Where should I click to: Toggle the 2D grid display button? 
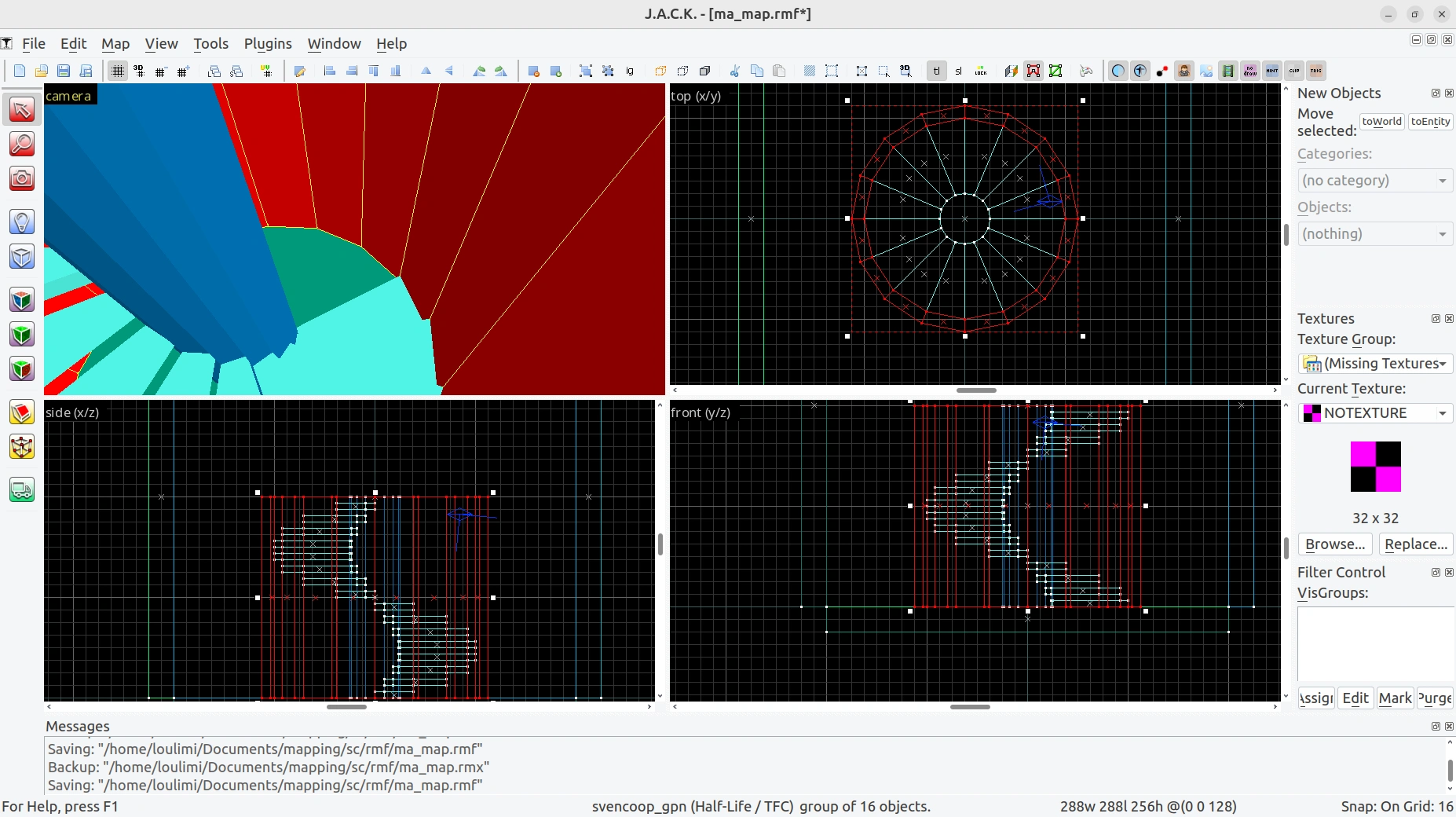(x=117, y=71)
